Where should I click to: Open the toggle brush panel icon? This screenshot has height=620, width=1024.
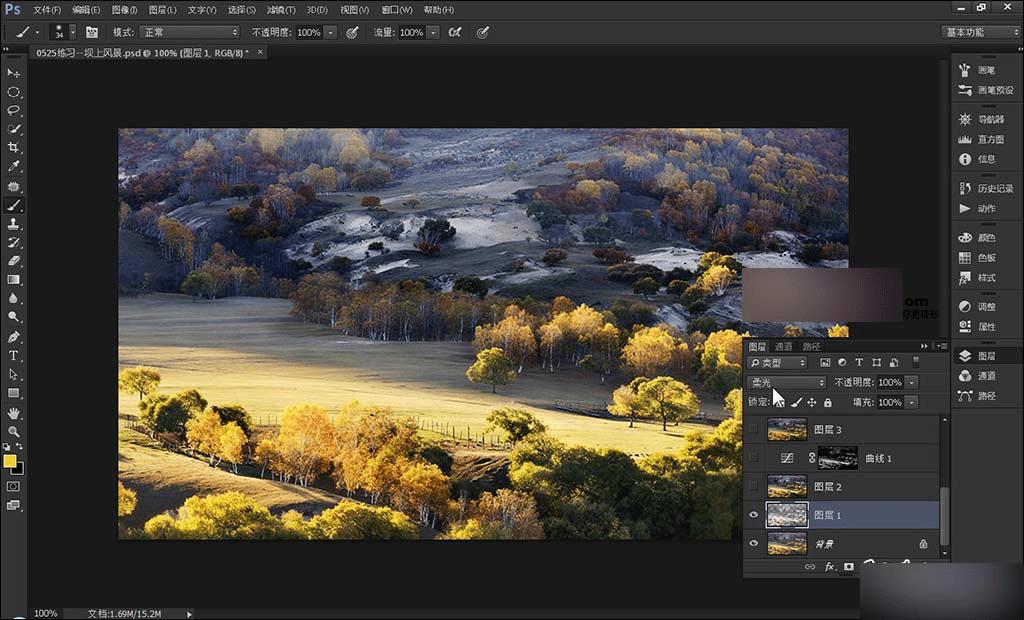(92, 32)
